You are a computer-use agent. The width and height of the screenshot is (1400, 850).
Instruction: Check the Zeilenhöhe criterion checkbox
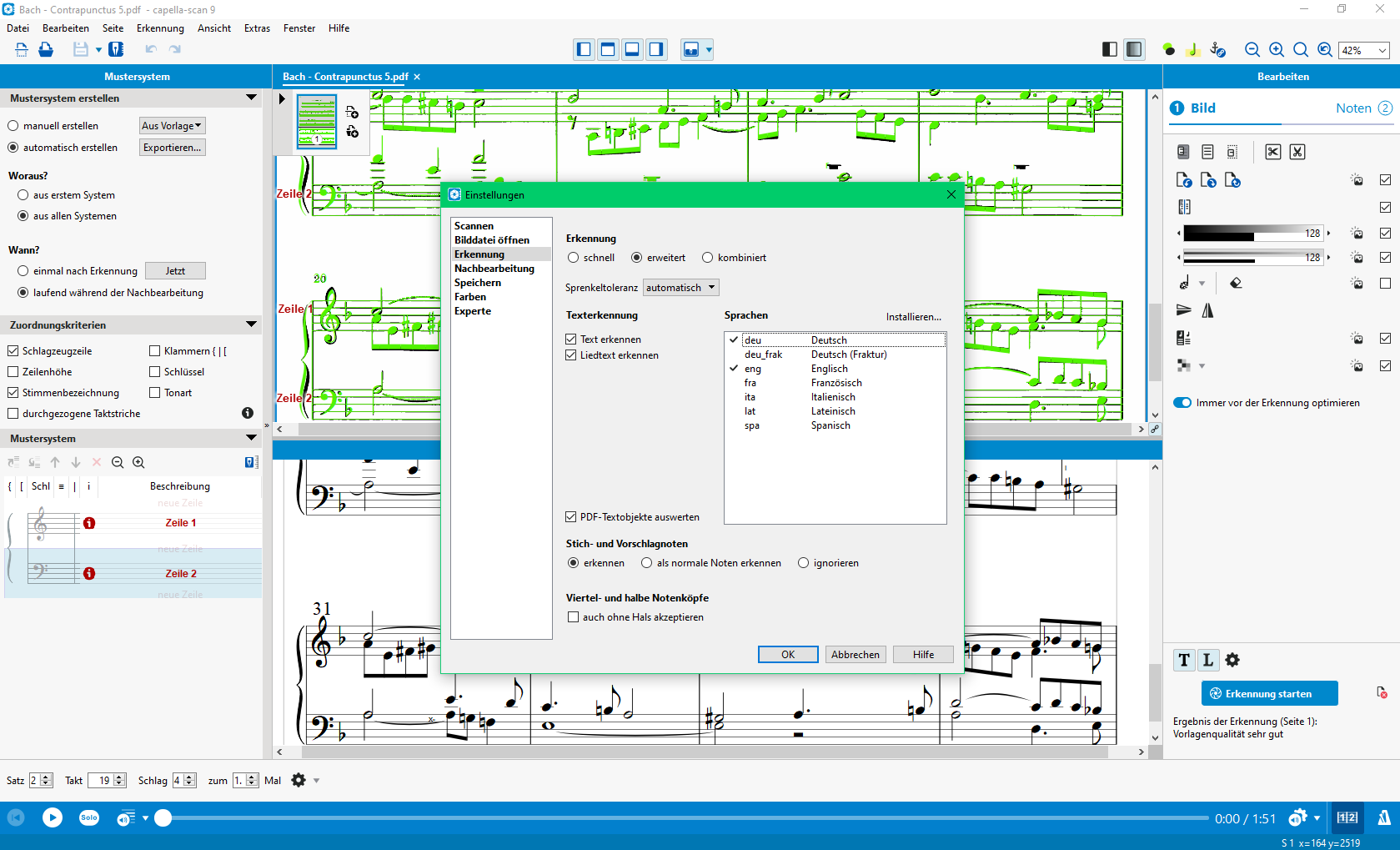13,372
